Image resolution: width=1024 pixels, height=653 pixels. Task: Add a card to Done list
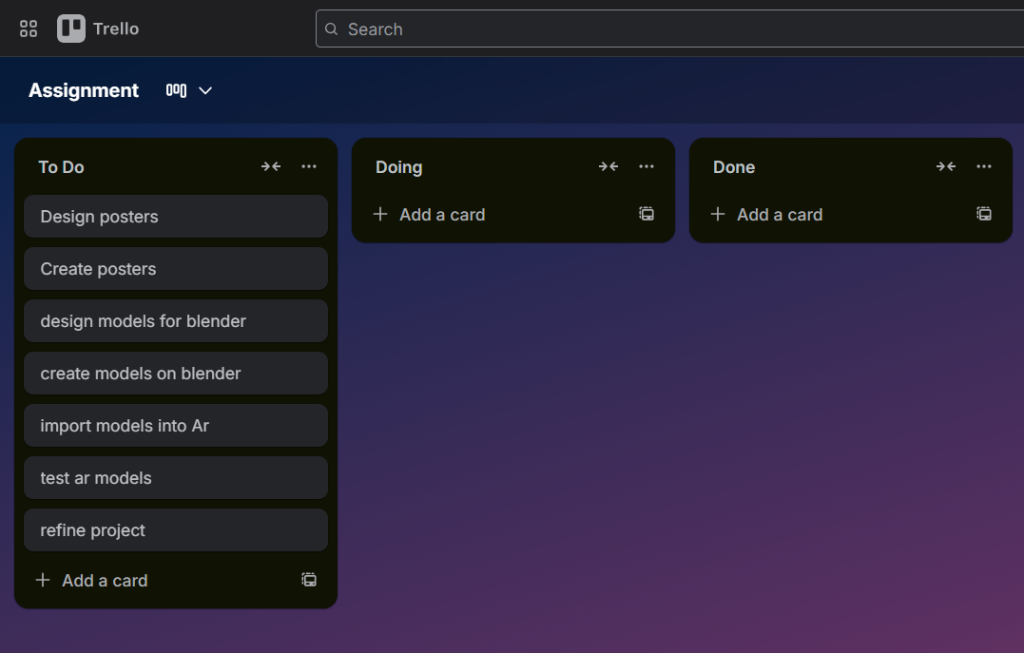tap(767, 214)
